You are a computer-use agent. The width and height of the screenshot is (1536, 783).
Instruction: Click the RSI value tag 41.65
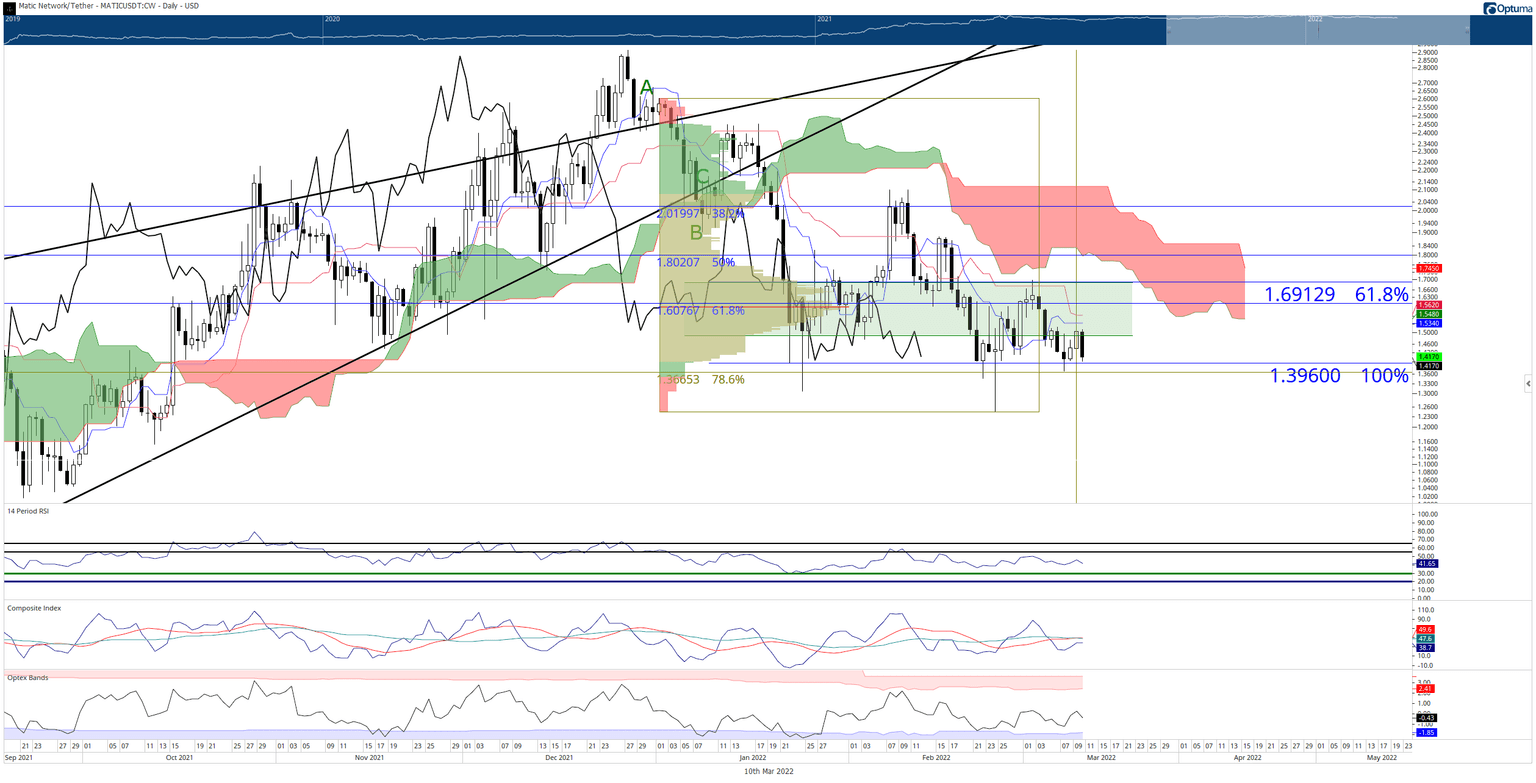[x=1428, y=564]
